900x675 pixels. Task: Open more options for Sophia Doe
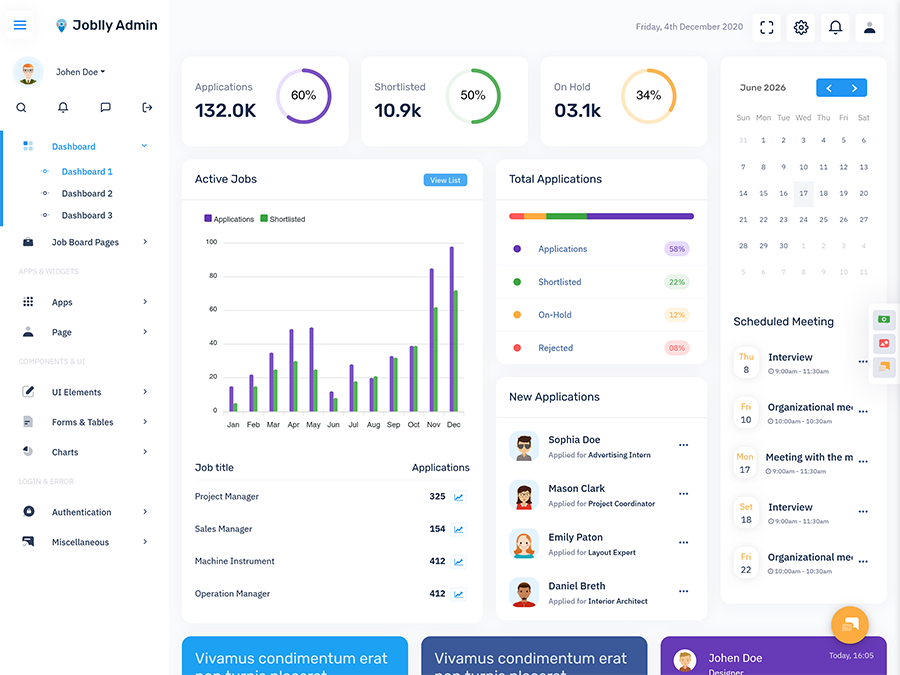pyautogui.click(x=683, y=445)
